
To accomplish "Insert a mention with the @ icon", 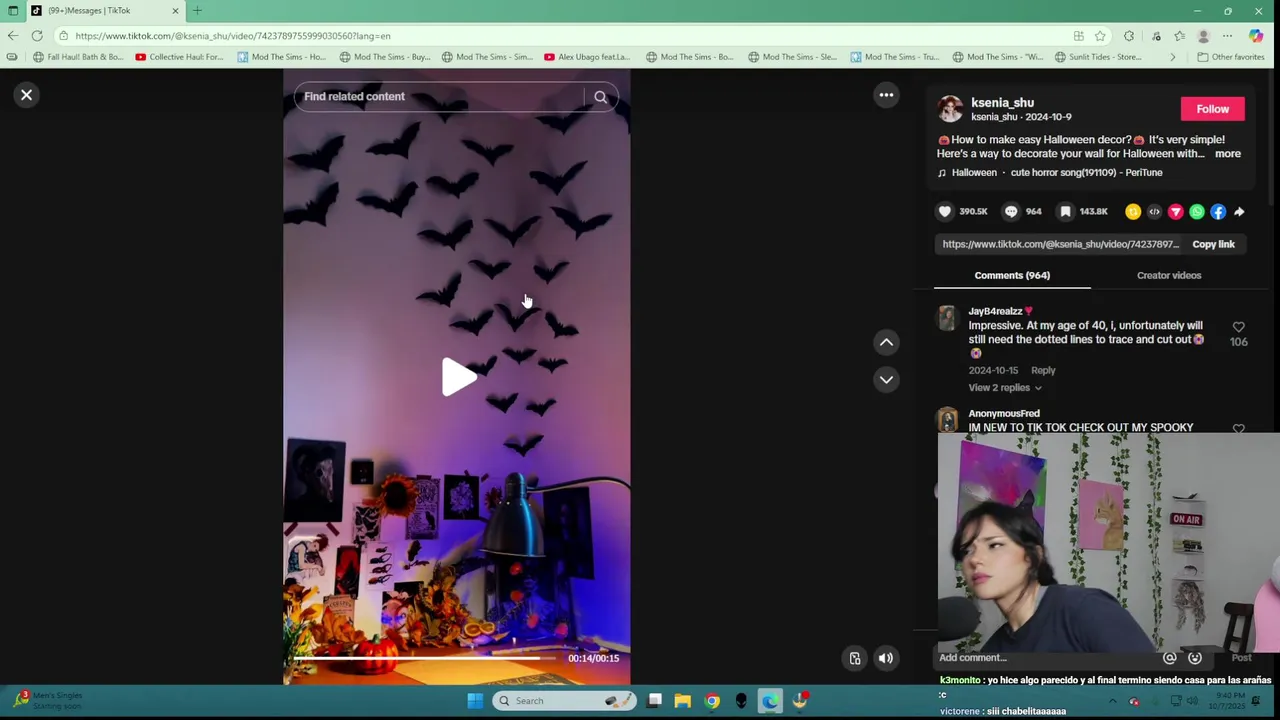I will pyautogui.click(x=1170, y=658).
